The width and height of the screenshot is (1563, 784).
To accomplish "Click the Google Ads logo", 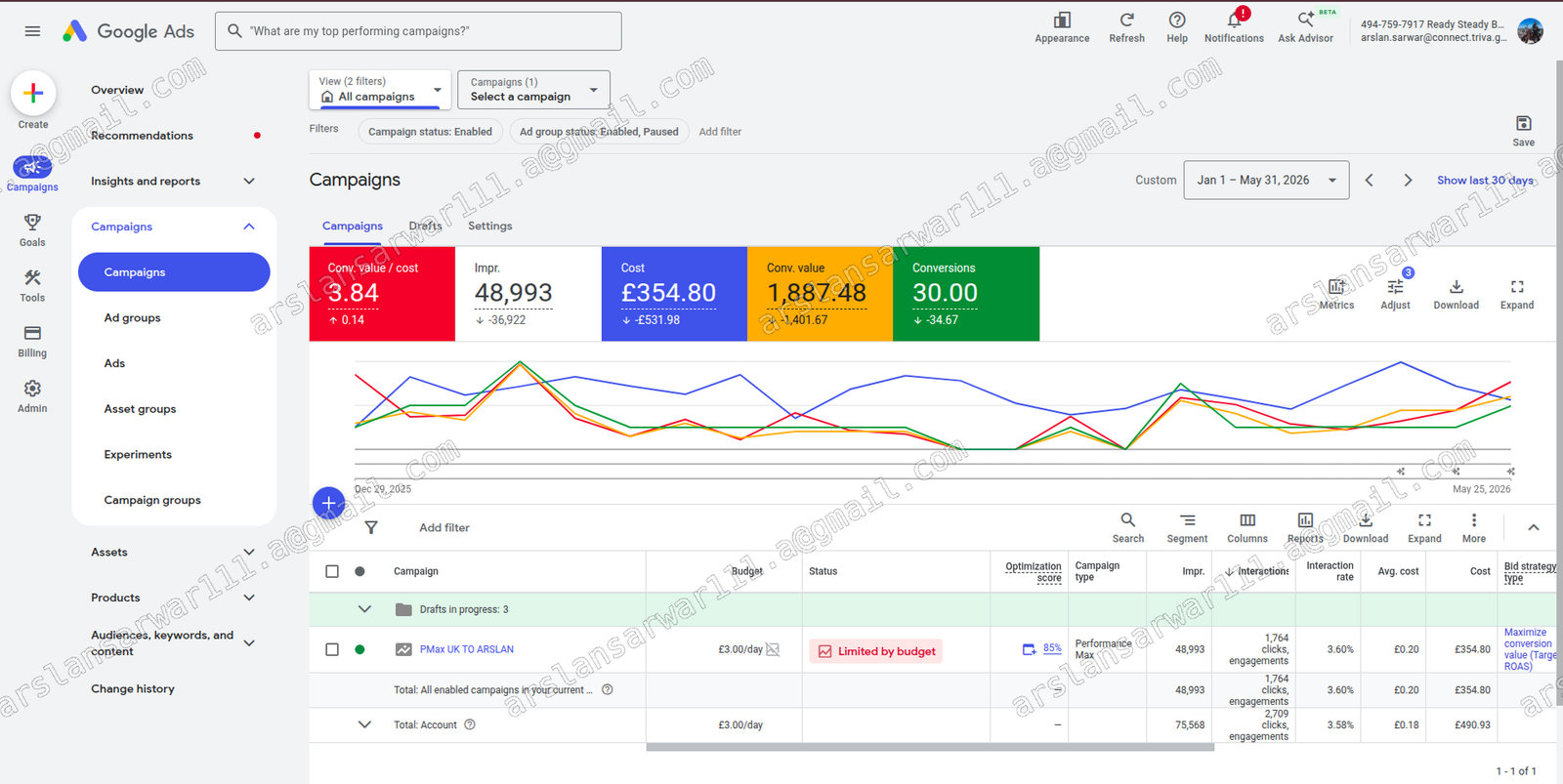I will [128, 31].
